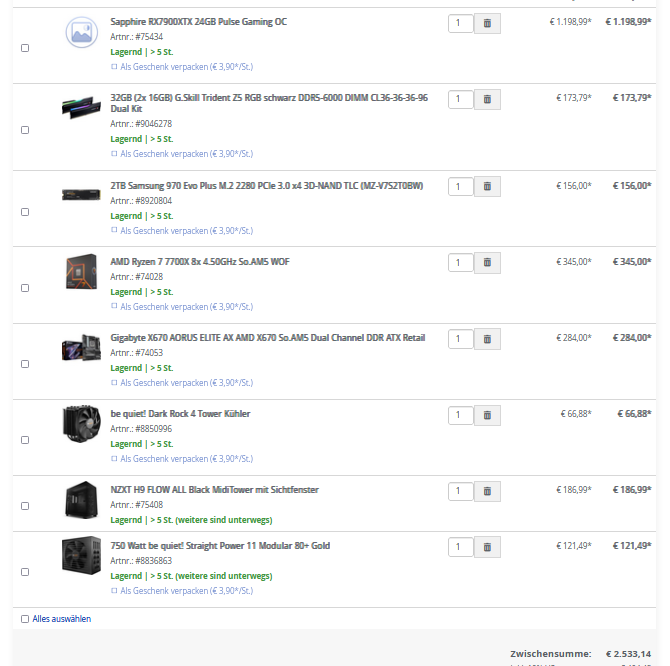Click quantity field of Sapphire RX7900XTX
Image resolution: width=670 pixels, height=666 pixels.
[x=461, y=23]
